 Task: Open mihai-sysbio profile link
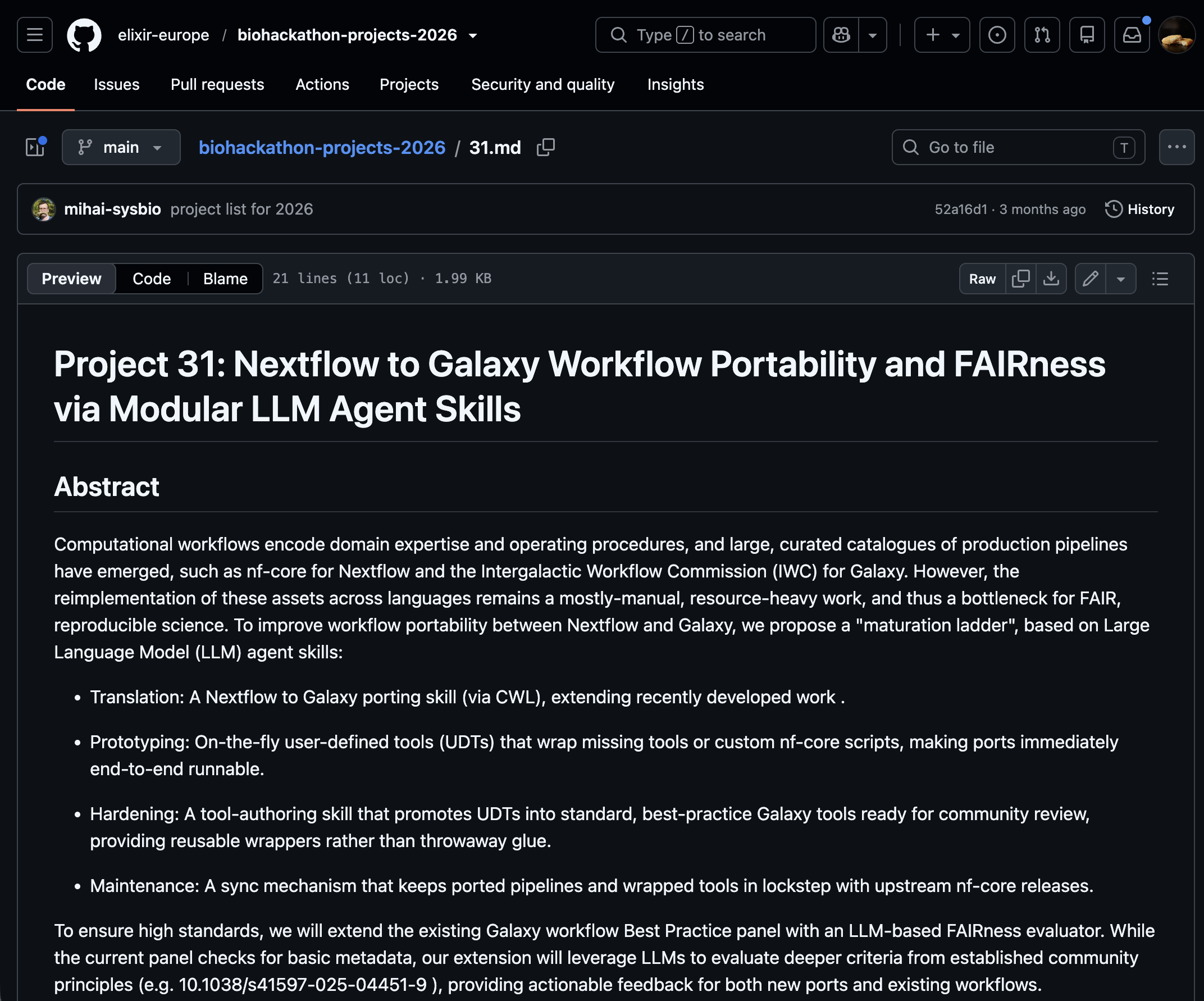click(x=112, y=210)
